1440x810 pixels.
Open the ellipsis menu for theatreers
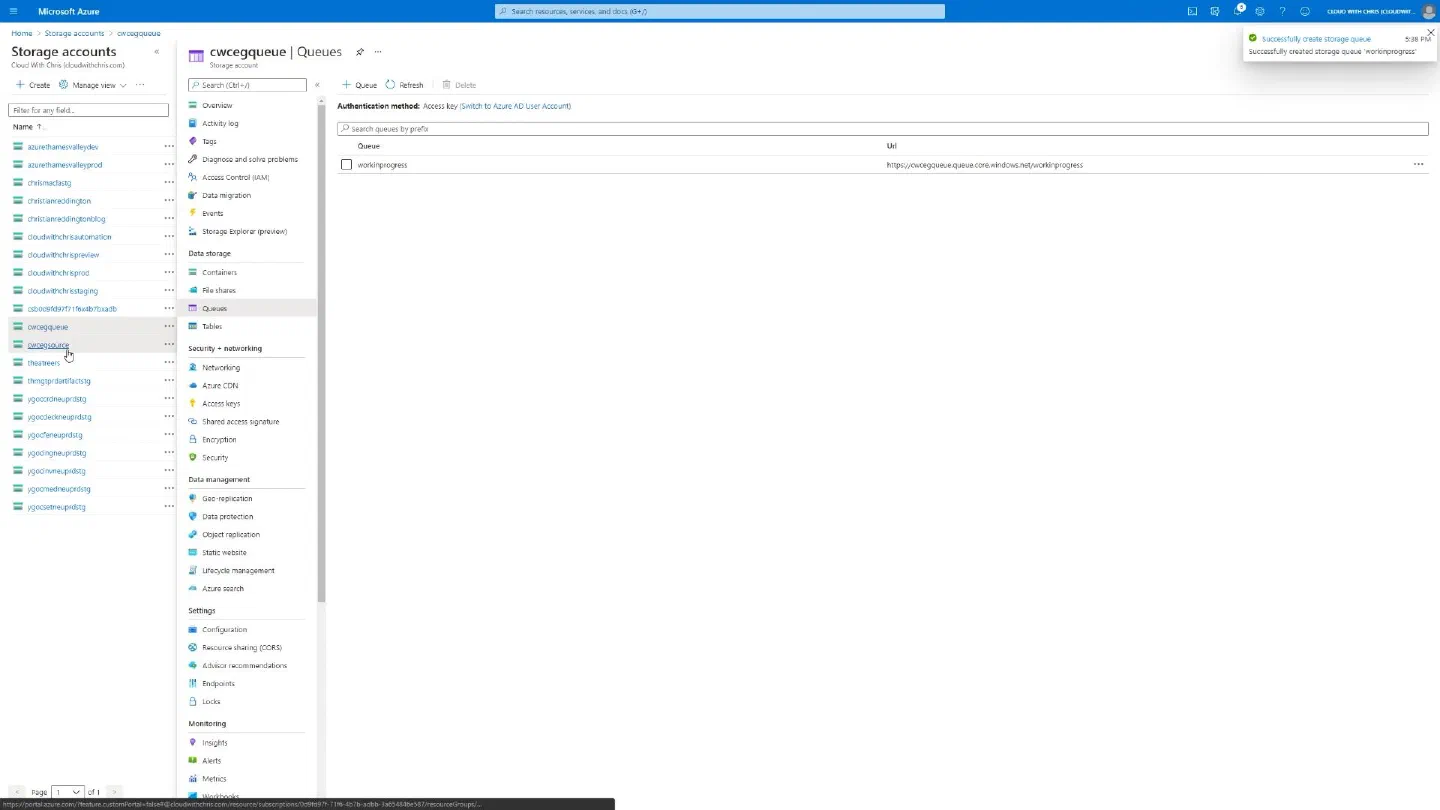pyautogui.click(x=169, y=363)
